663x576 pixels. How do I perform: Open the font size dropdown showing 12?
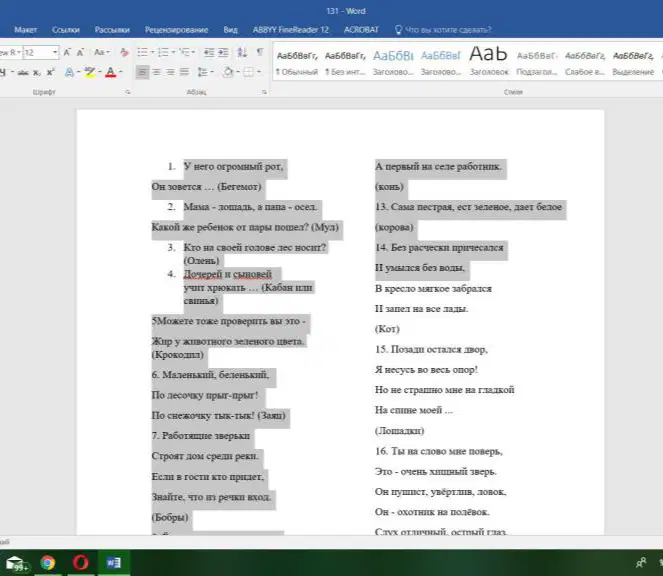55,52
